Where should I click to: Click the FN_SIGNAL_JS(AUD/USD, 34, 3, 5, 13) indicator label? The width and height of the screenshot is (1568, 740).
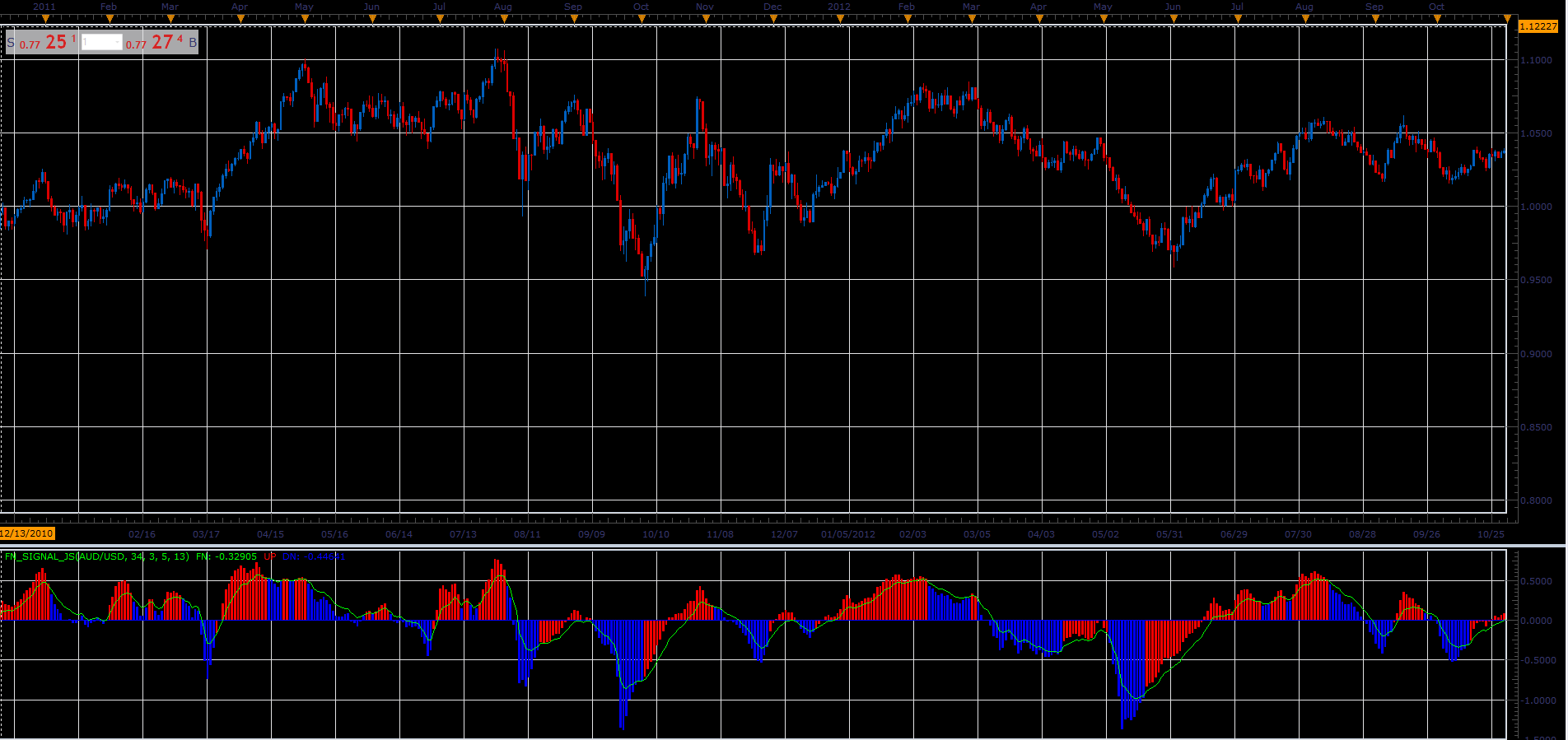97,556
